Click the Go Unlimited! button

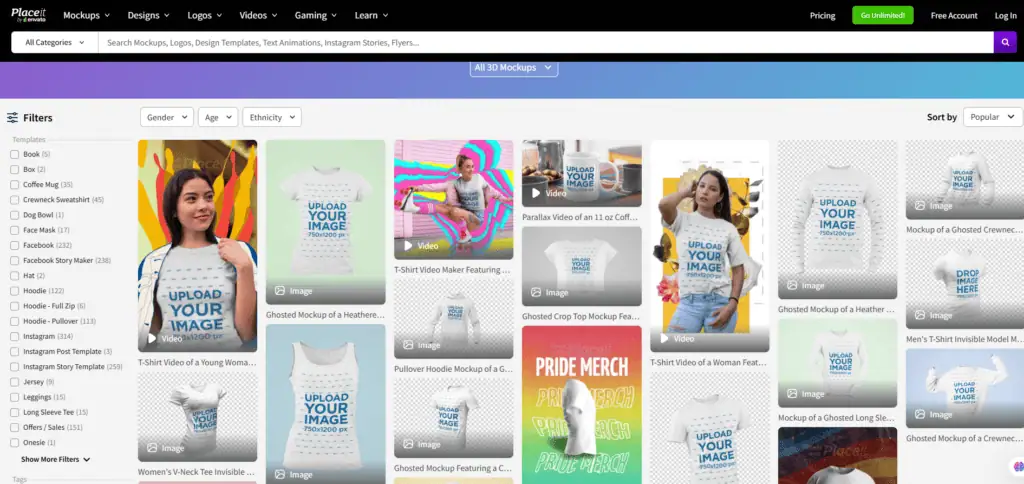(x=883, y=16)
